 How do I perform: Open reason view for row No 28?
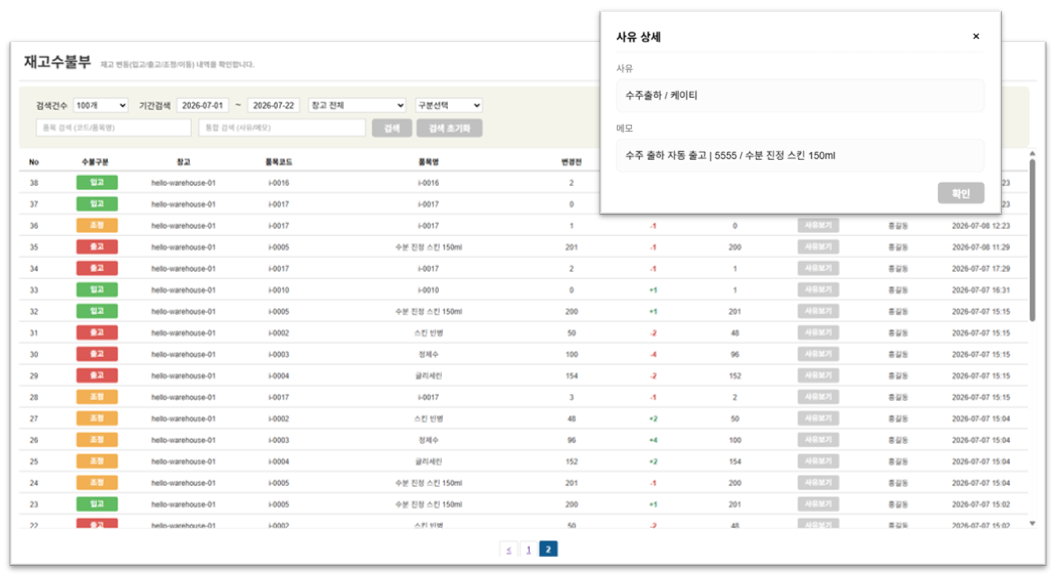click(818, 397)
